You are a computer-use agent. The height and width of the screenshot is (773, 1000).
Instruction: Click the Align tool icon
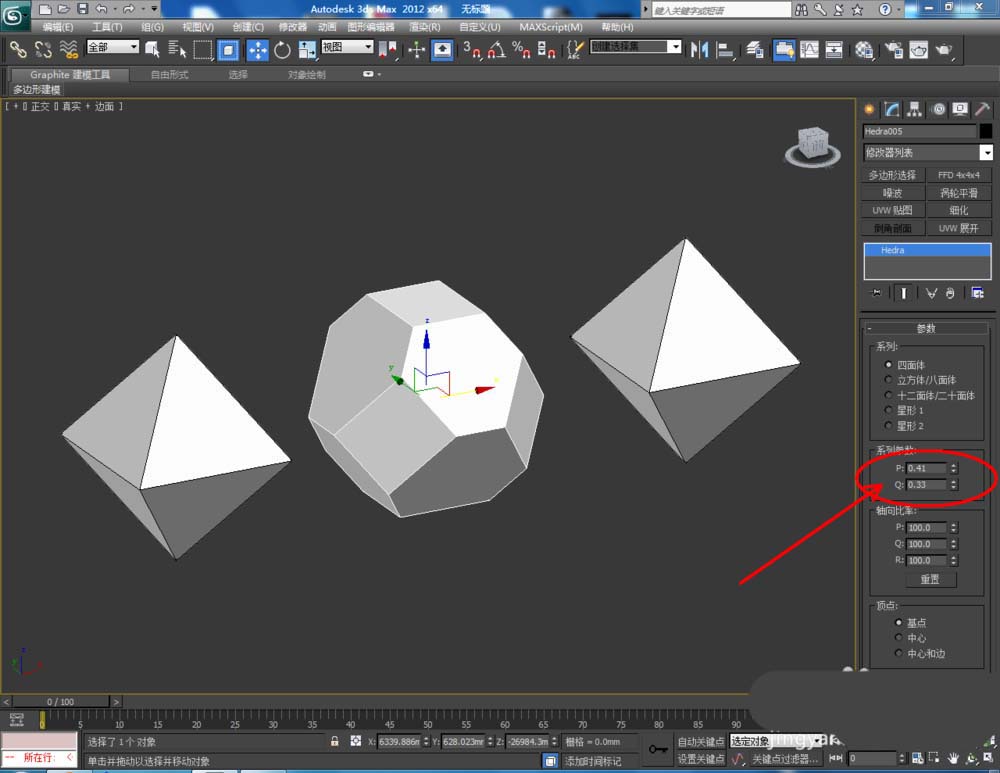[724, 50]
